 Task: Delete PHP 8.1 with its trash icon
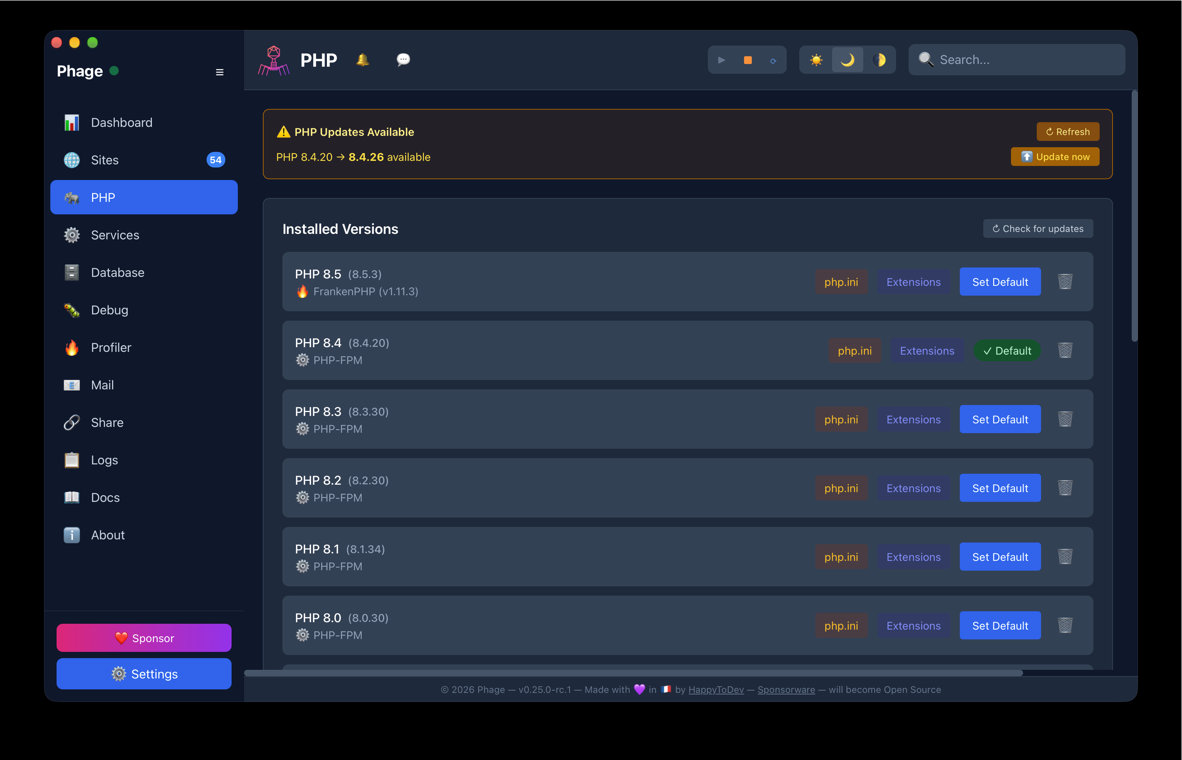[x=1064, y=556]
